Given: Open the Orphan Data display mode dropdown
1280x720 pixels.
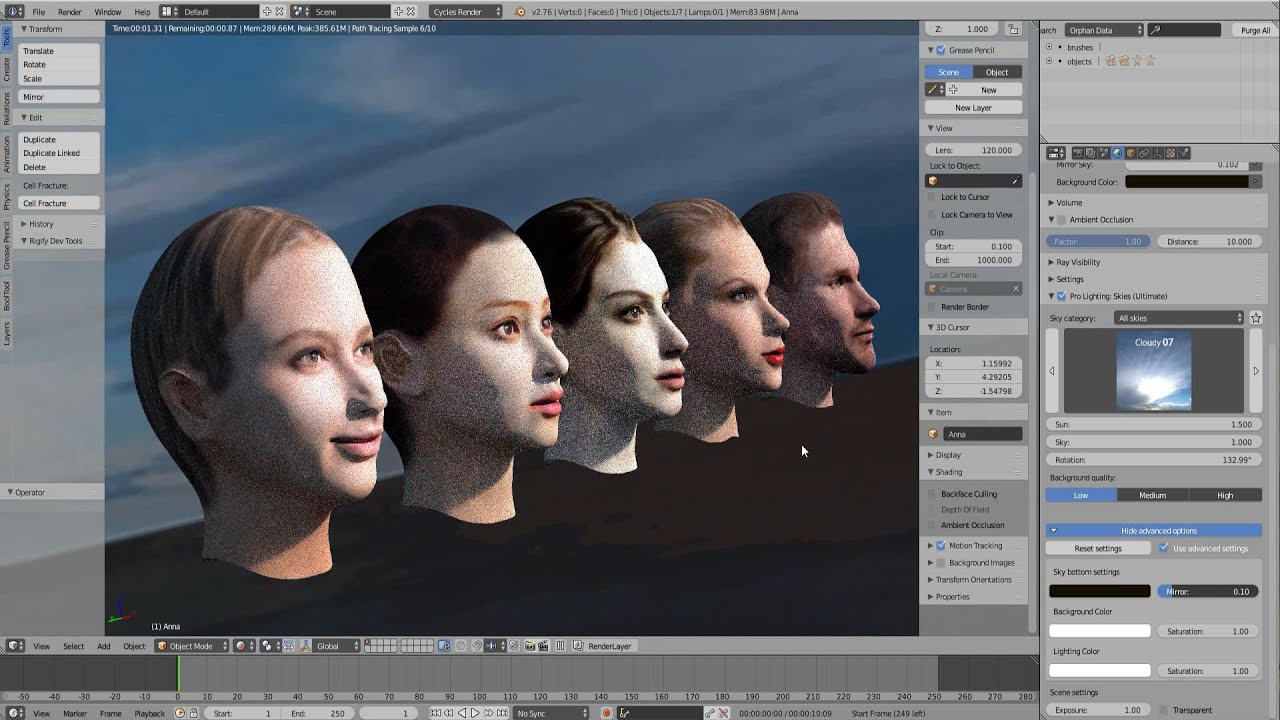Looking at the screenshot, I should pyautogui.click(x=1103, y=30).
